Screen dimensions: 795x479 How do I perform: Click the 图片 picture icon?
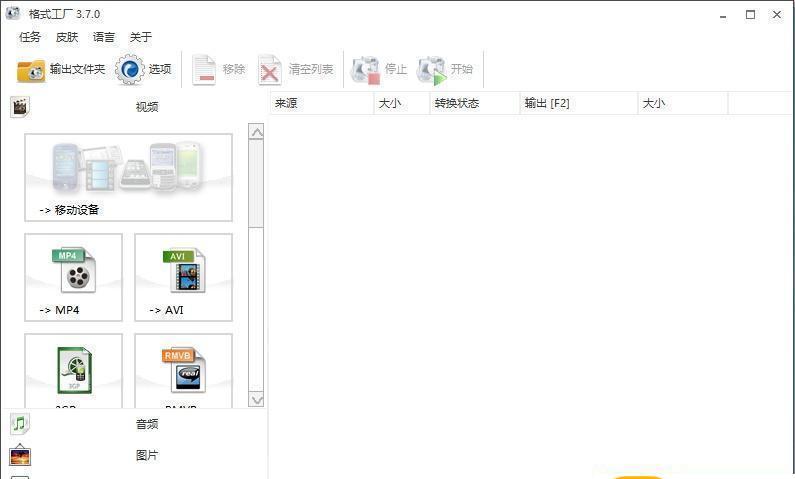tap(20, 455)
